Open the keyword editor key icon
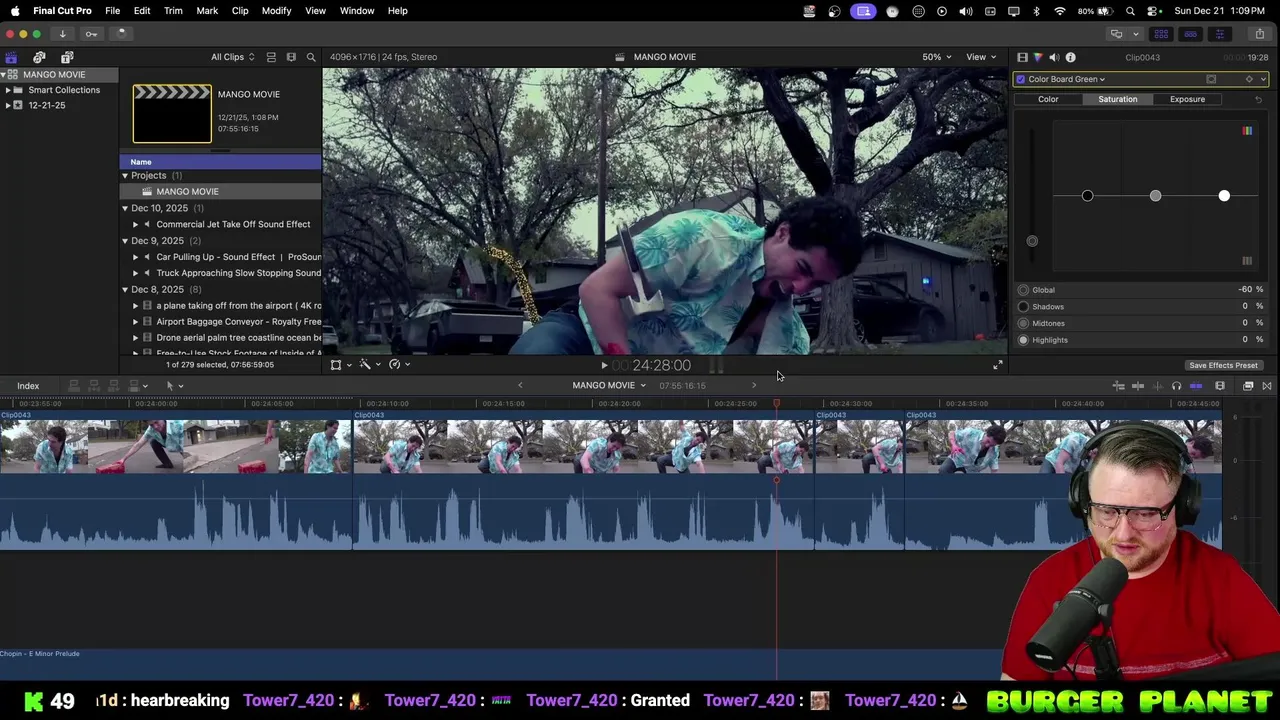1280x720 pixels. coord(91,34)
